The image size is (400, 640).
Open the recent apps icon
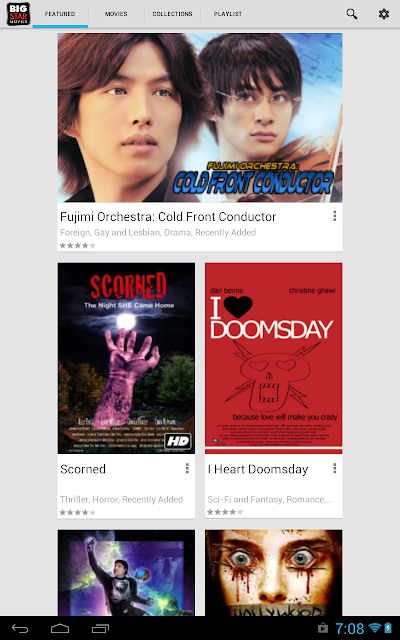pos(100,629)
